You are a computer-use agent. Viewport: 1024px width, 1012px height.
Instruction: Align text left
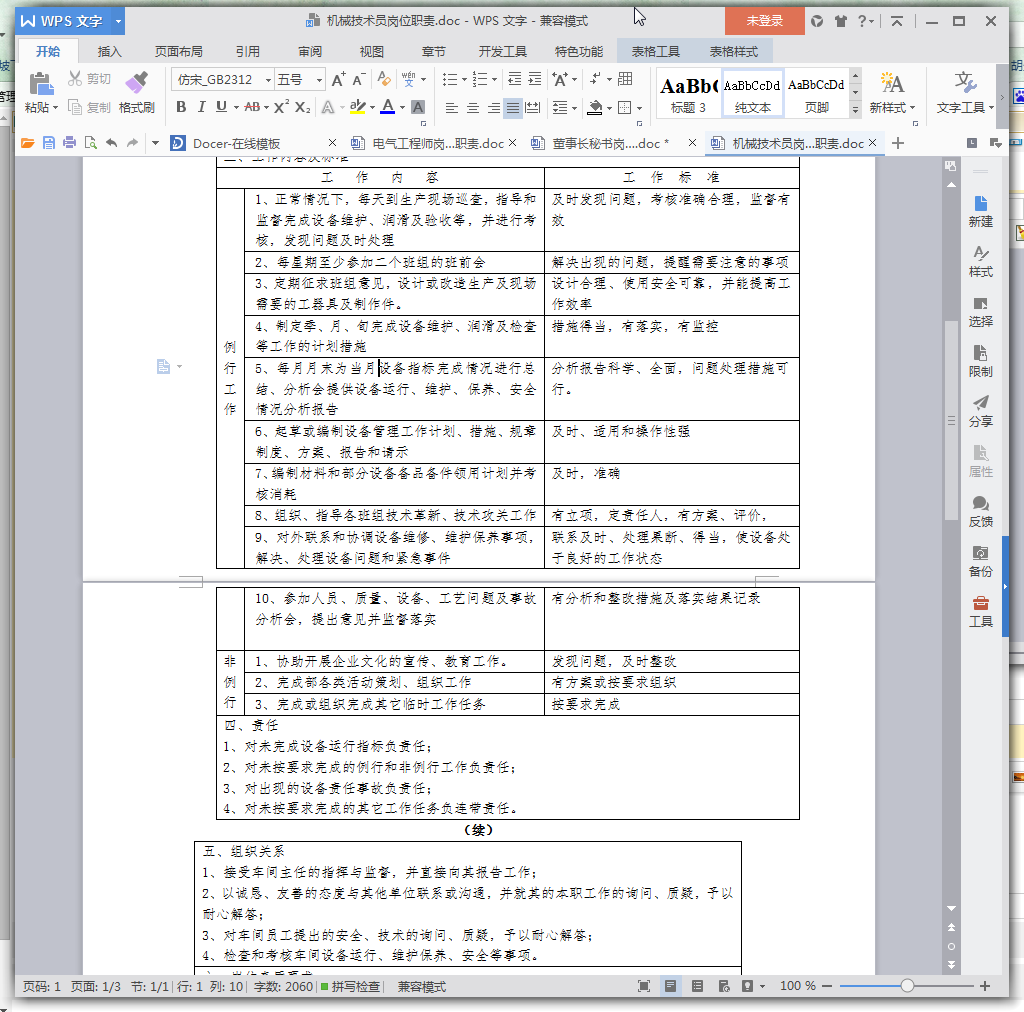[451, 108]
